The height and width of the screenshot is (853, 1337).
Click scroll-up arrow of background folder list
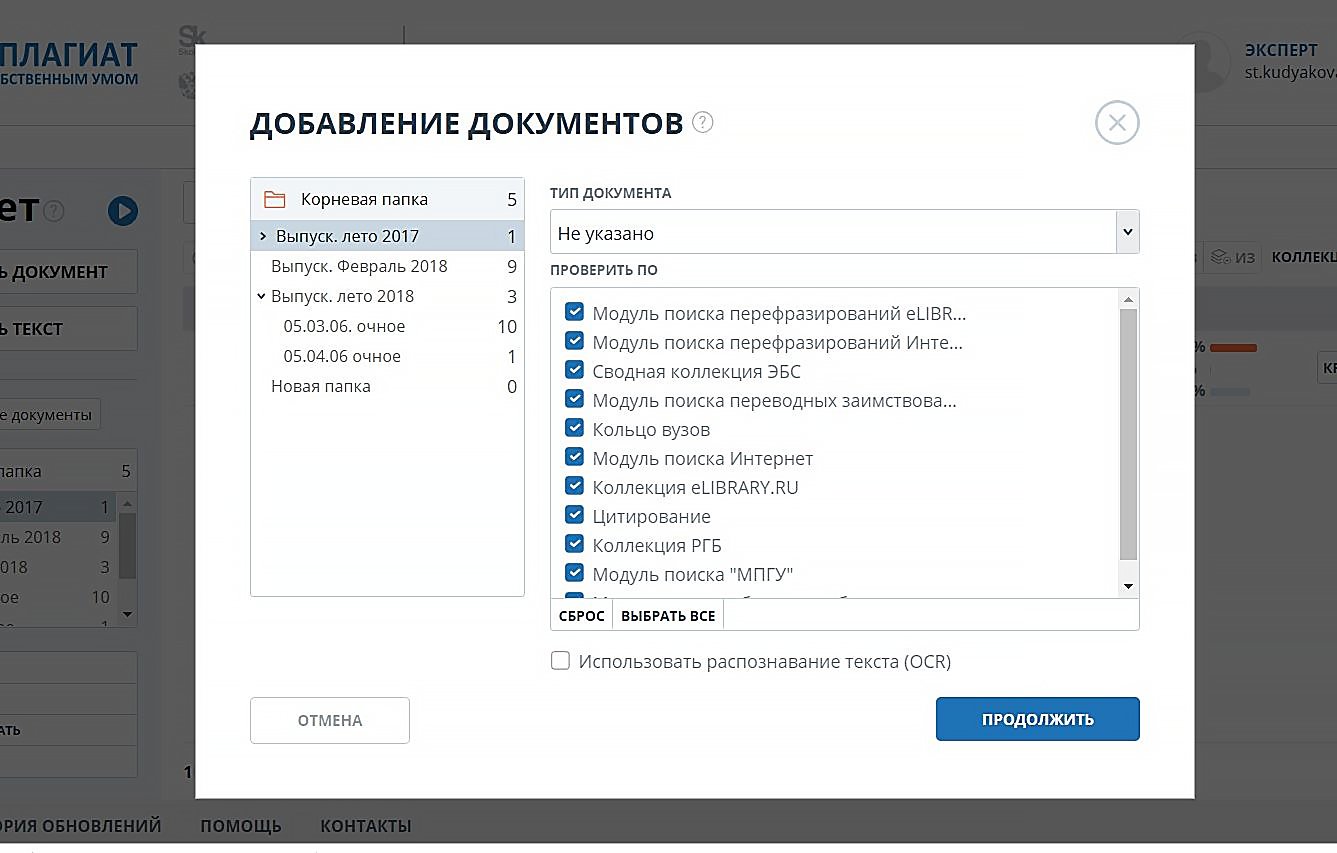tap(127, 503)
